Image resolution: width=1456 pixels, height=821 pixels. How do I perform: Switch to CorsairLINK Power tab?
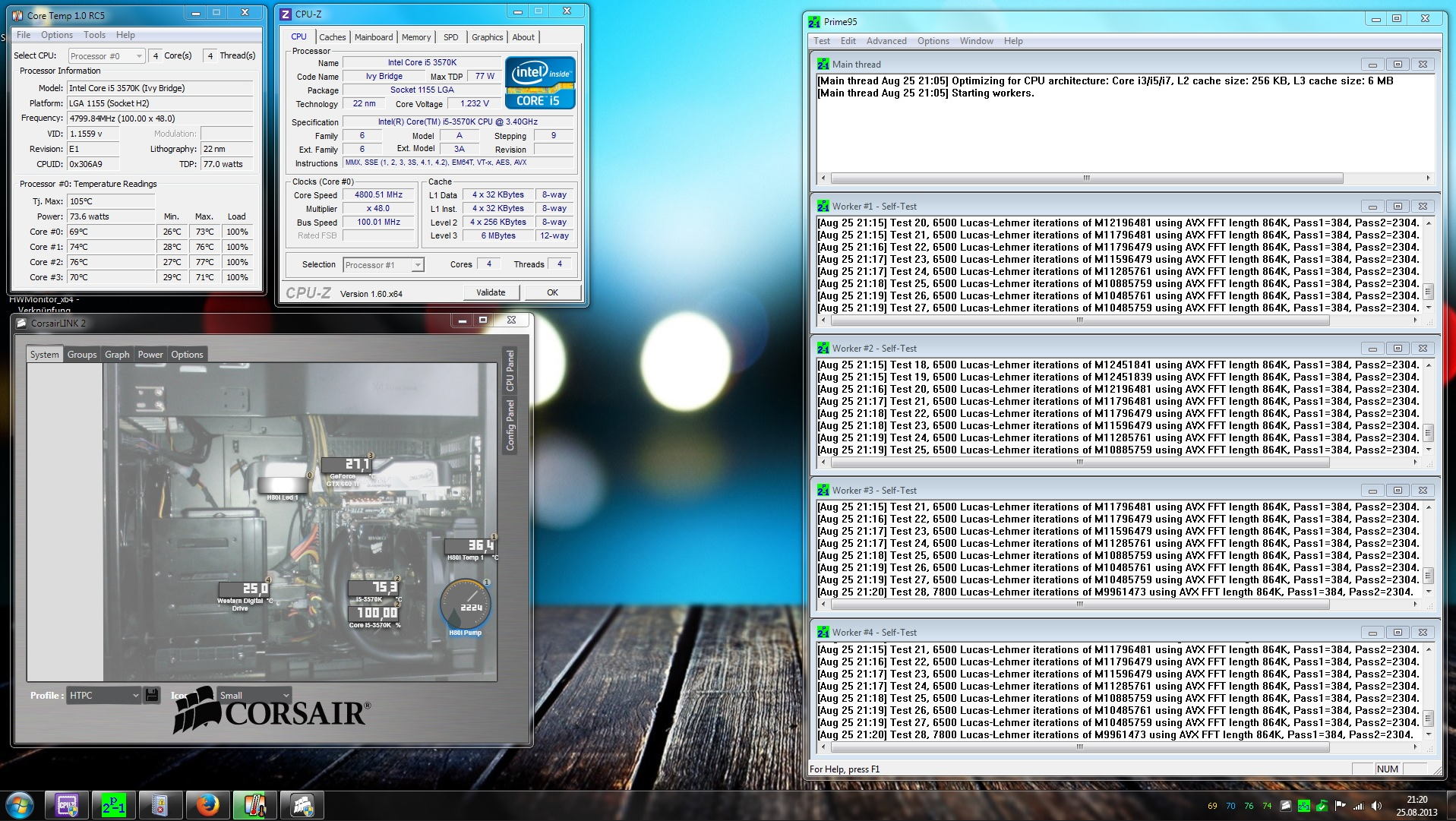click(x=150, y=355)
